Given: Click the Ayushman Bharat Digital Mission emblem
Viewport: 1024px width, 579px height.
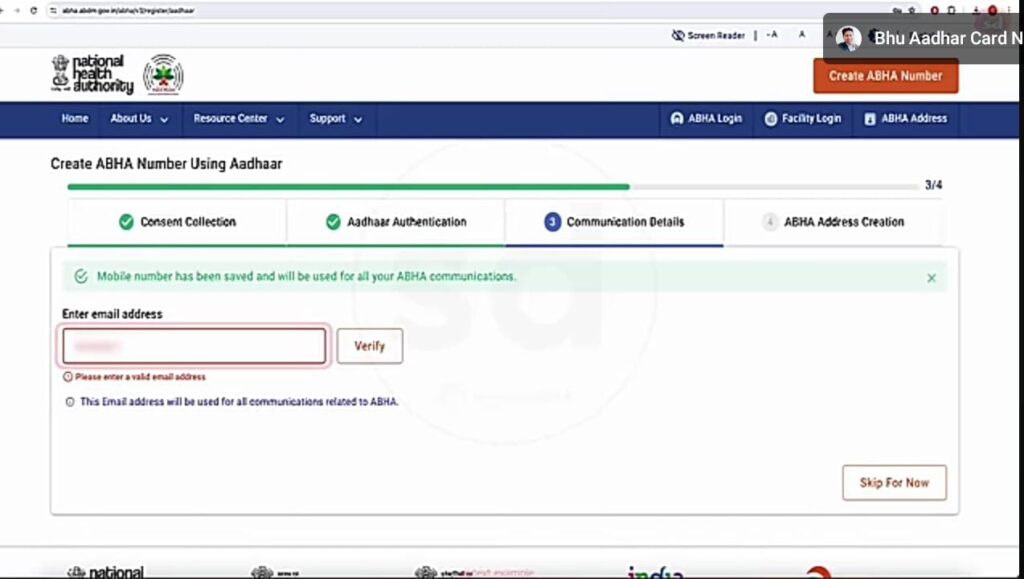Looking at the screenshot, I should (x=163, y=74).
